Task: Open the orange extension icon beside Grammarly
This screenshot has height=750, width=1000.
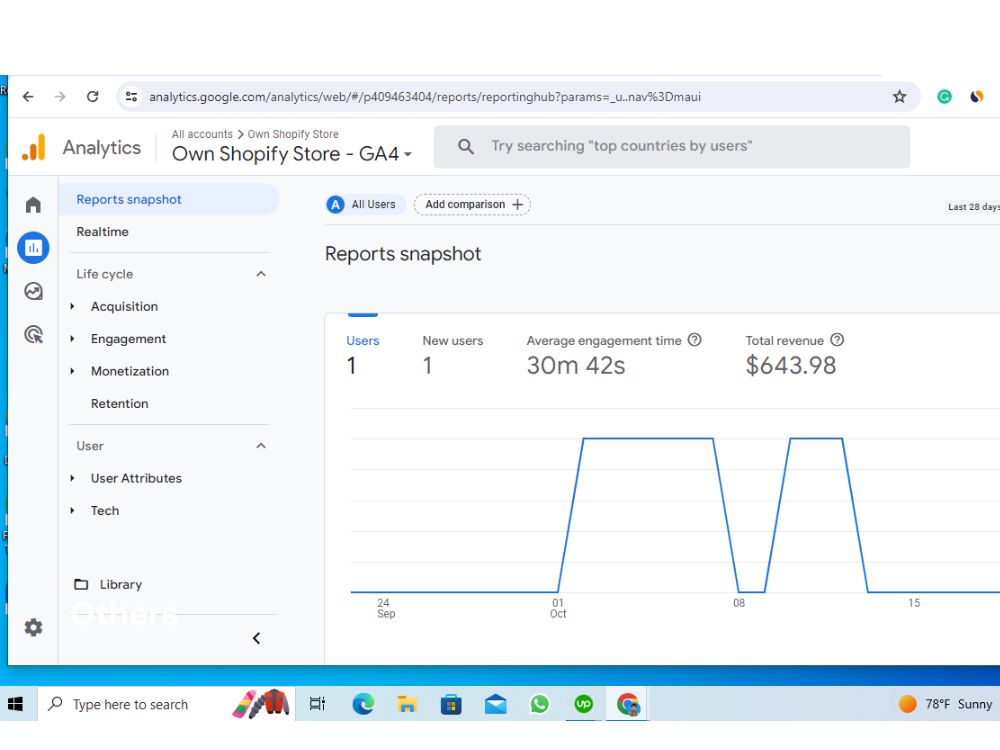Action: click(976, 96)
